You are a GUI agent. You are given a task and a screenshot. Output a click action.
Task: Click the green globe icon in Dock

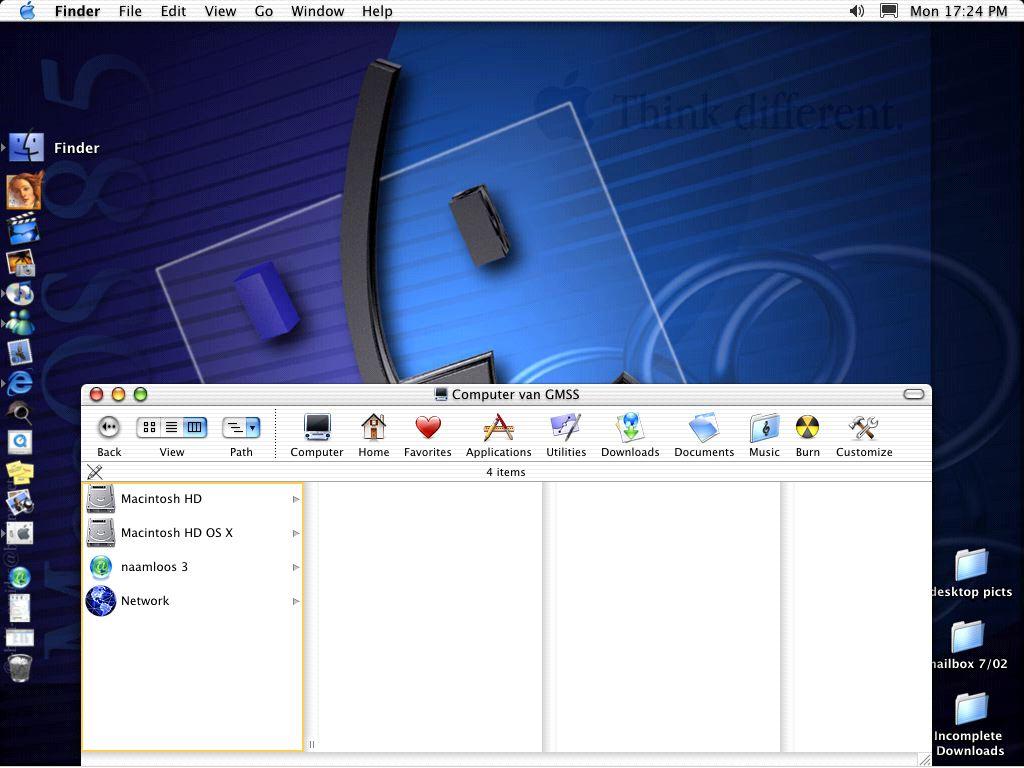20,577
